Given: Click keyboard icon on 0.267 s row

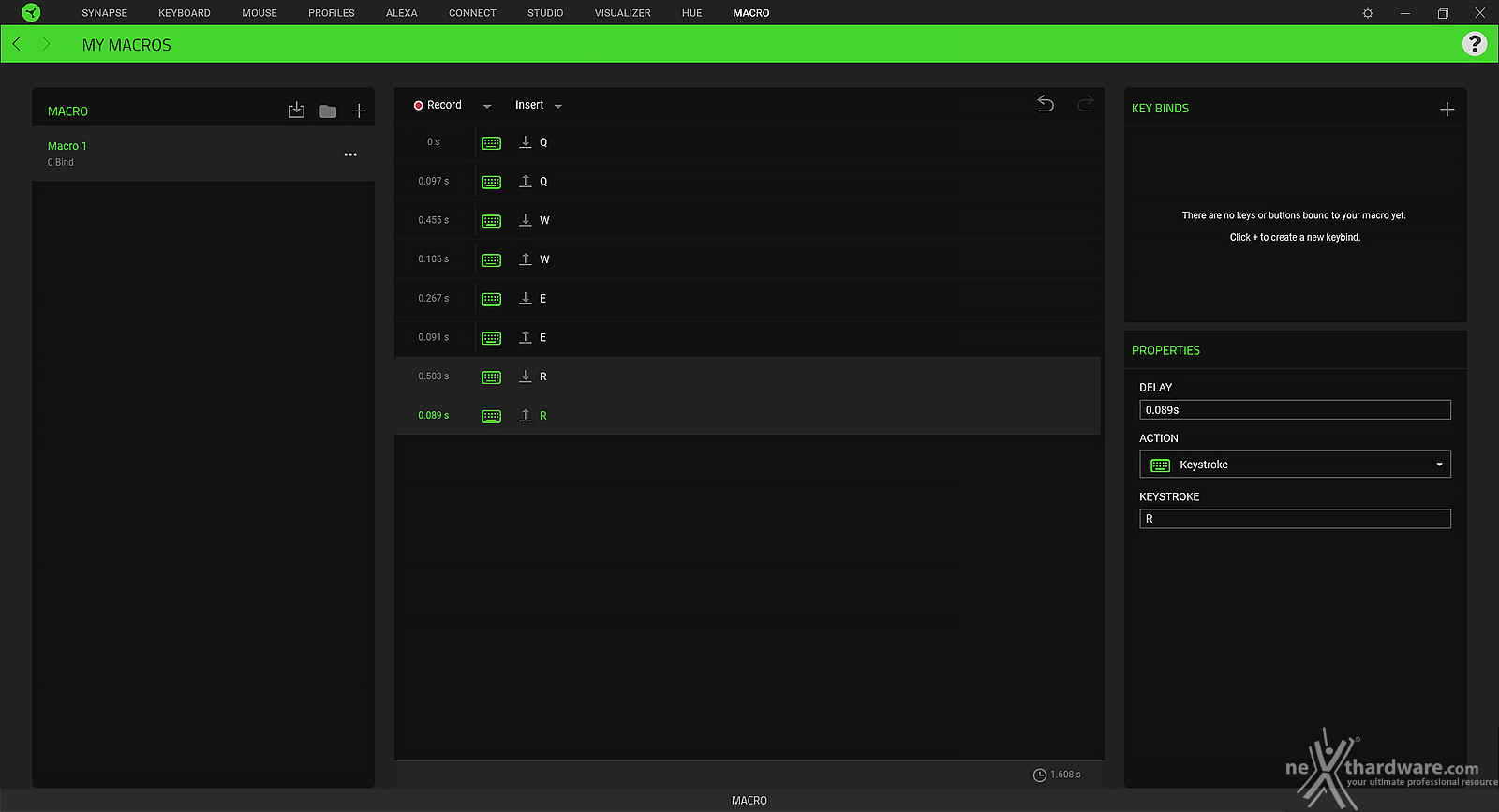Looking at the screenshot, I should [x=491, y=299].
